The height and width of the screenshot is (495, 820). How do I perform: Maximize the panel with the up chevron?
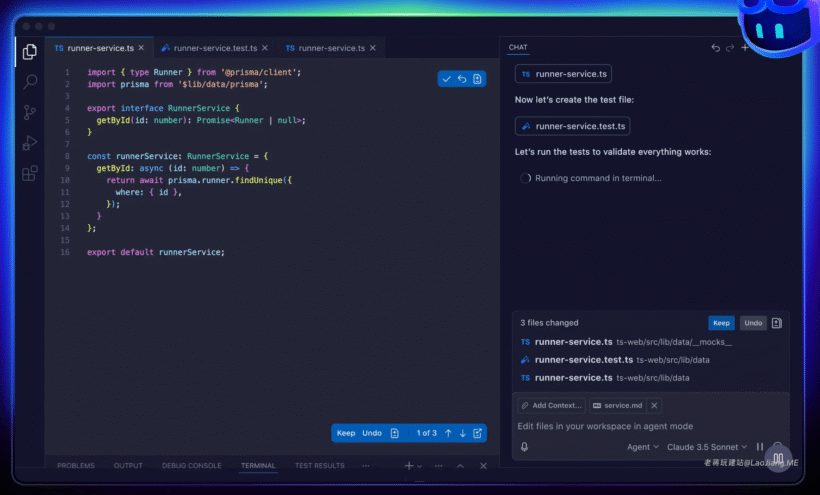(460, 466)
